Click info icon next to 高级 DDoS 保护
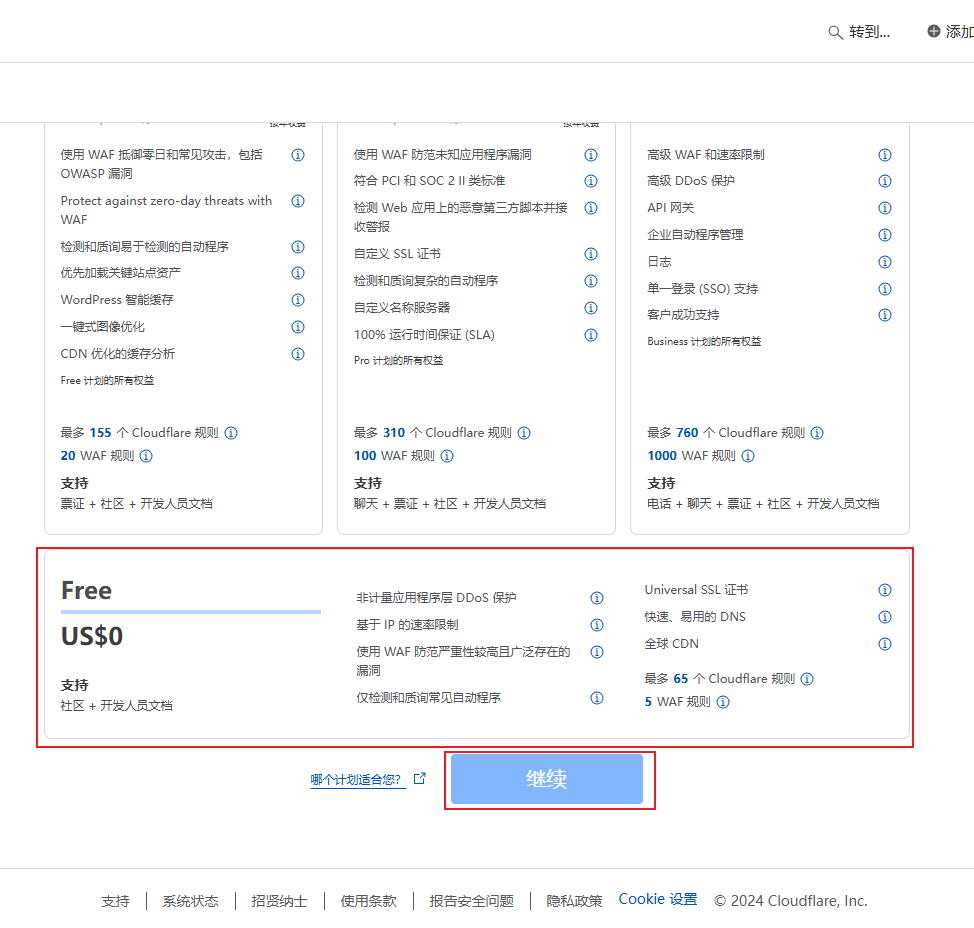Viewport: 974px width, 928px height. tap(884, 181)
